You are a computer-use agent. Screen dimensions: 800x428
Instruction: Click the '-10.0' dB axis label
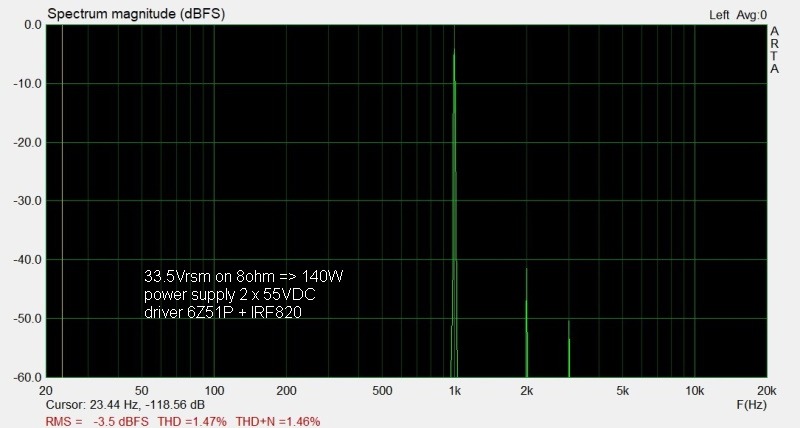coord(28,84)
